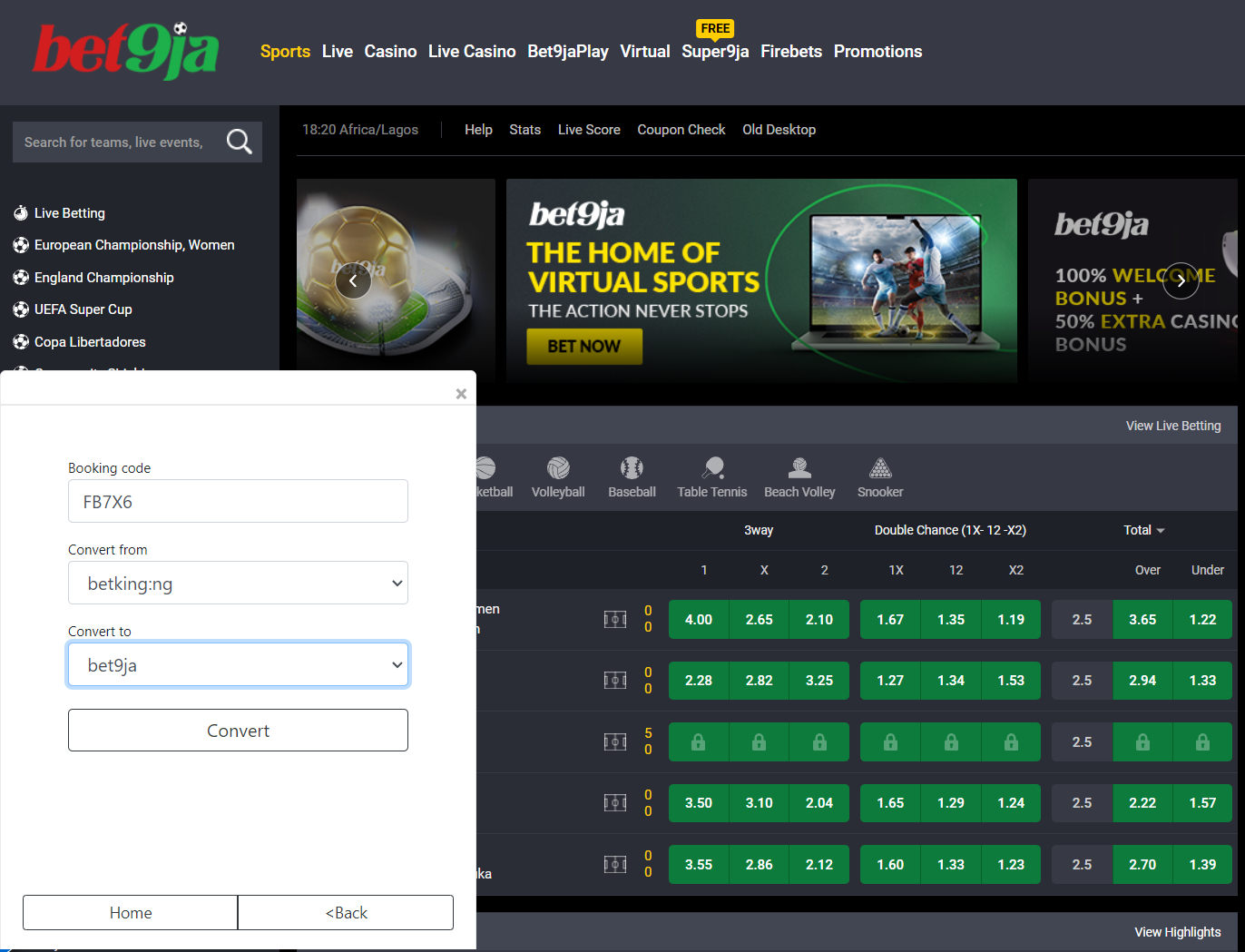Pick Over 2.5 odds 3.65

pos(1142,620)
